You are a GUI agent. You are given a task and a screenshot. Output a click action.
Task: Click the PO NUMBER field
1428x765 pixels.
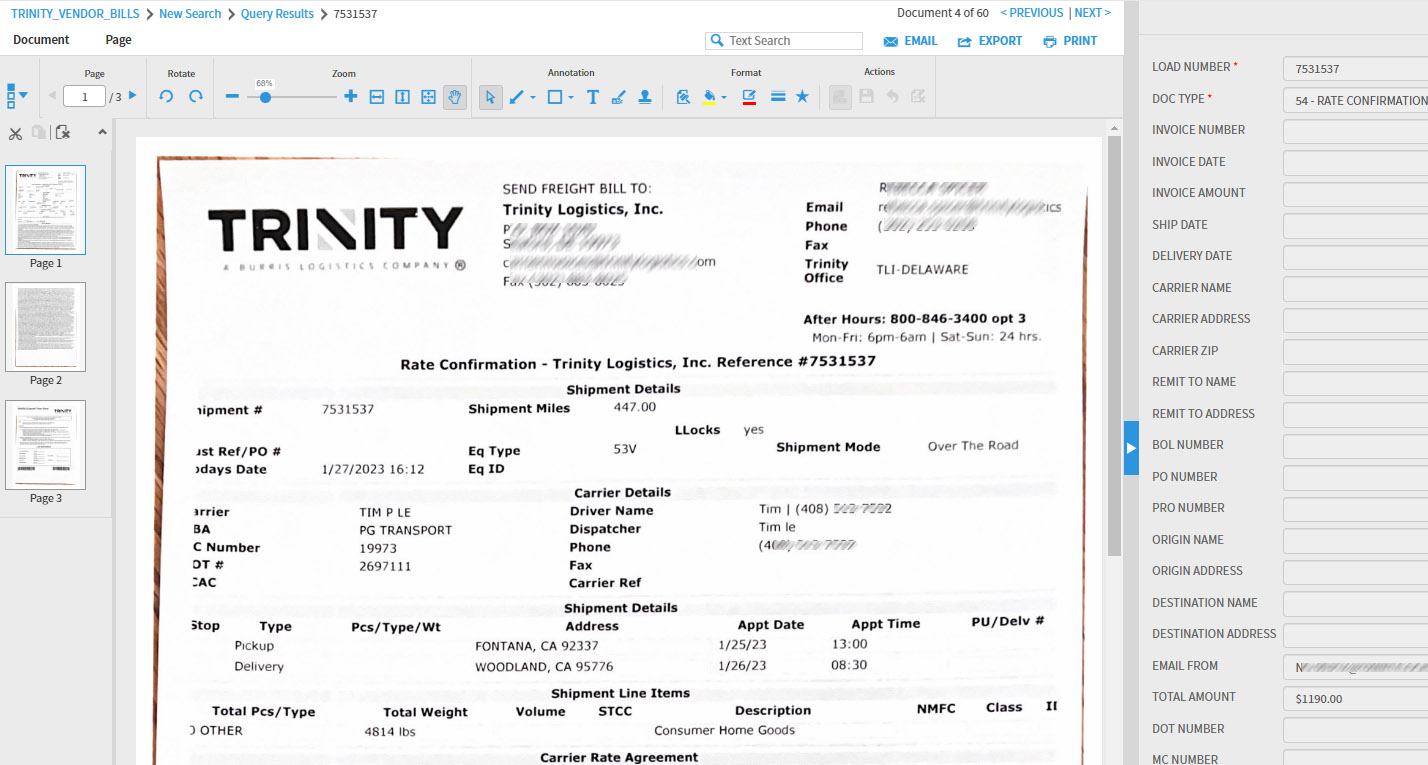point(1355,478)
